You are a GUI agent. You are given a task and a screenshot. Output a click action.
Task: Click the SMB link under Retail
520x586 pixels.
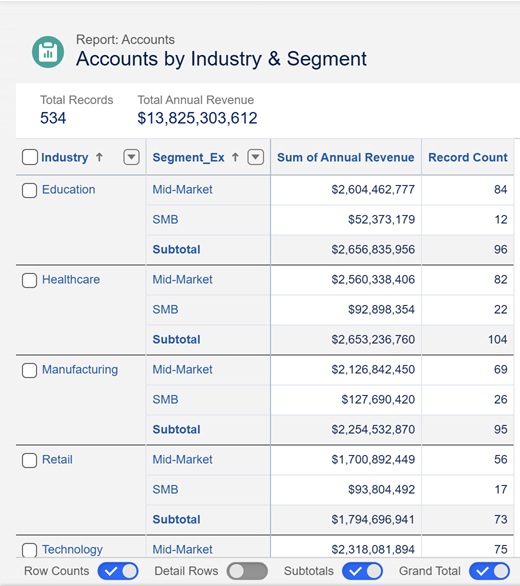pyautogui.click(x=165, y=490)
